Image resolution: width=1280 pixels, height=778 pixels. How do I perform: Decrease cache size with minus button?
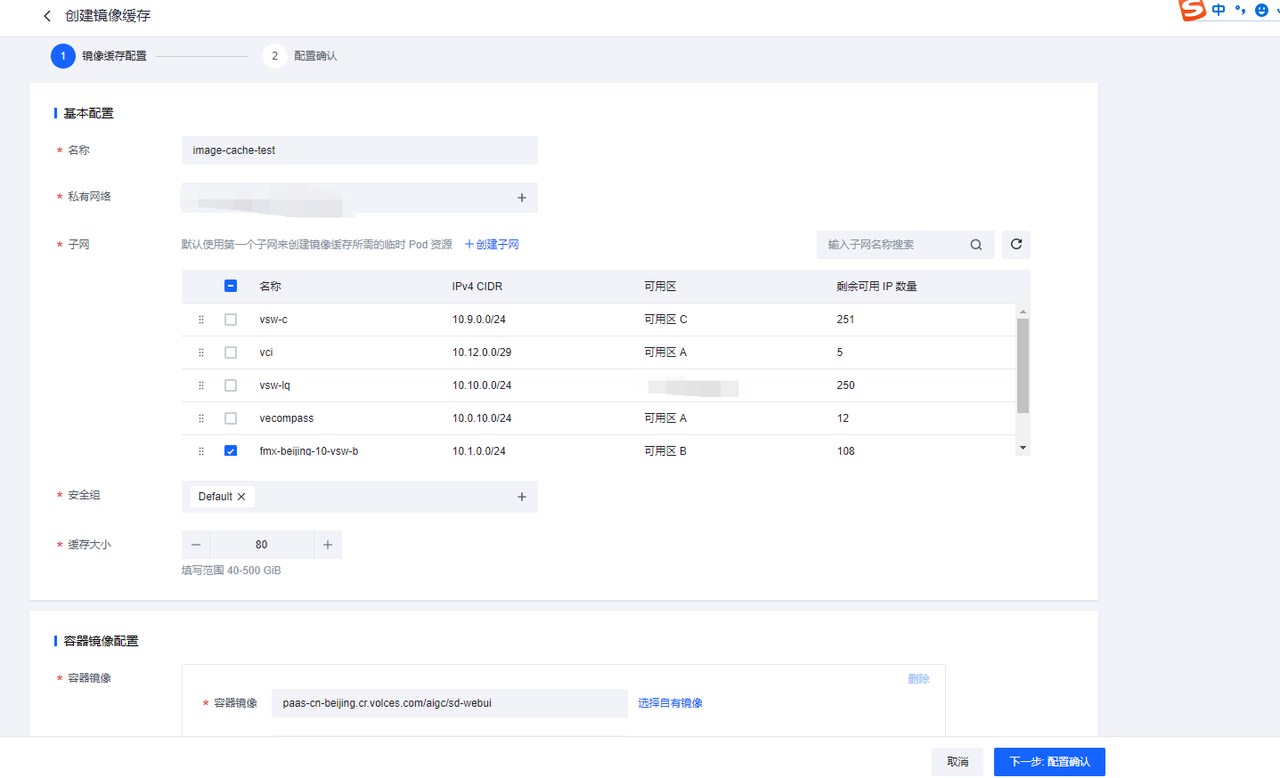[x=196, y=545]
